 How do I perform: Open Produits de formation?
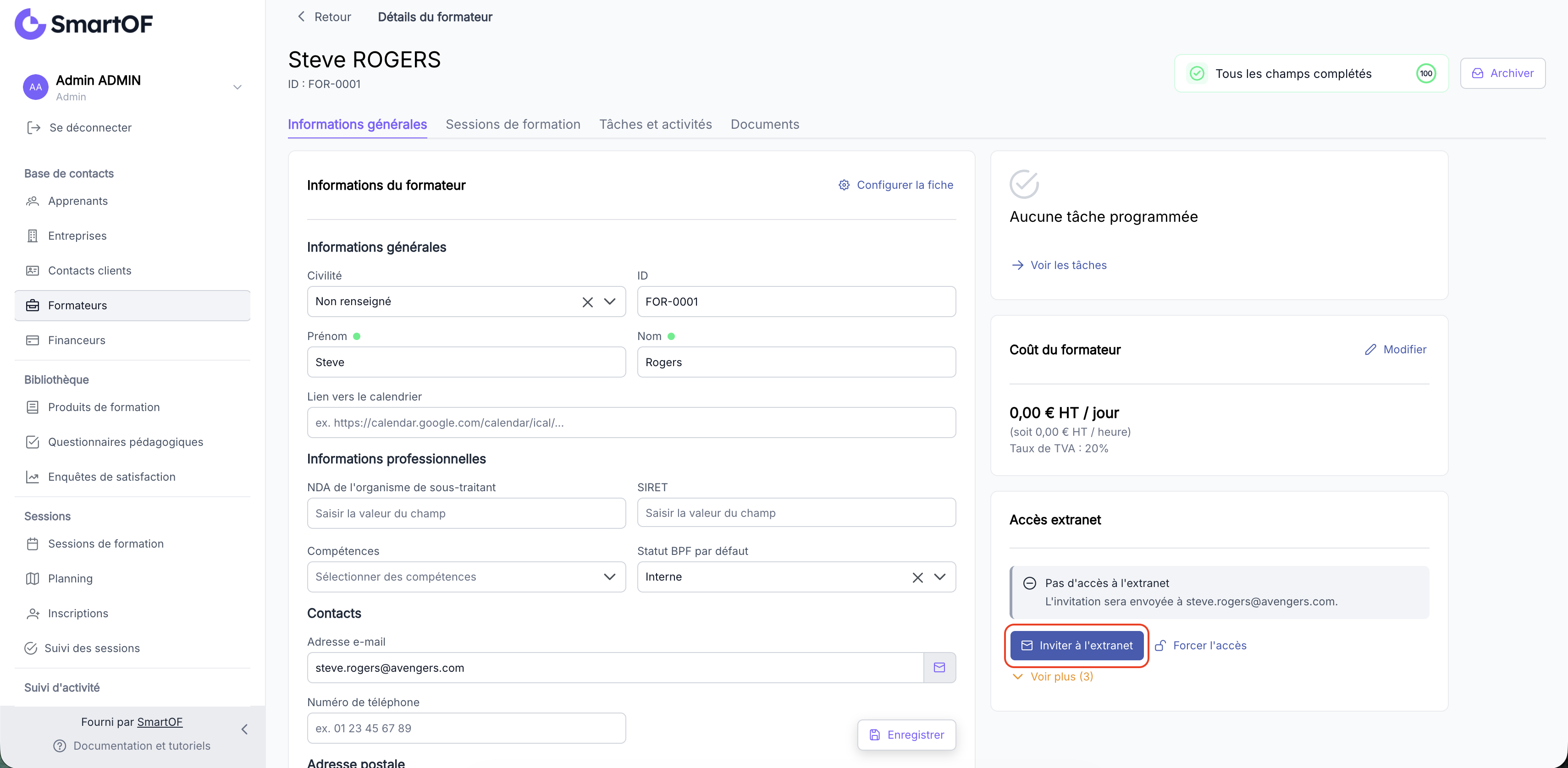pyautogui.click(x=132, y=407)
